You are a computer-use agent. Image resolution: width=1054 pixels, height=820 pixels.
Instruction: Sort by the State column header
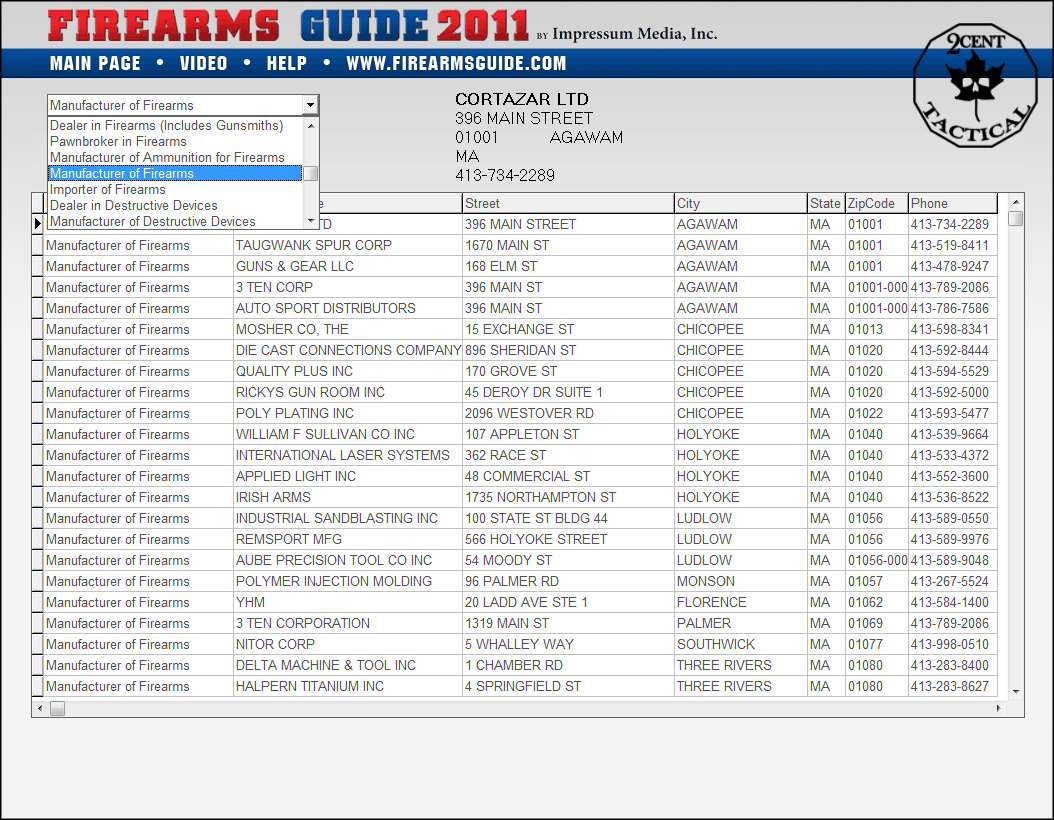[826, 203]
